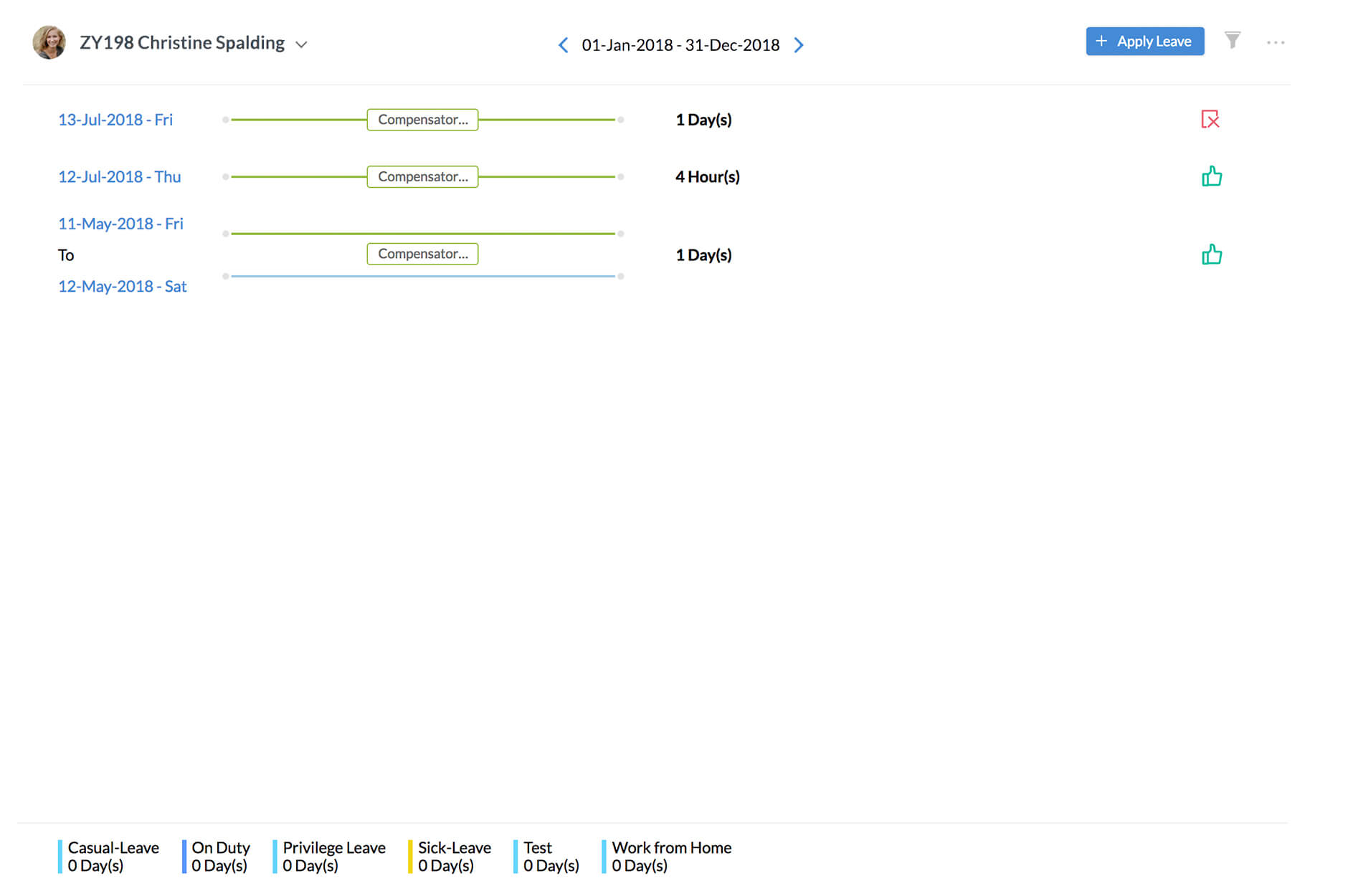The height and width of the screenshot is (896, 1348).
Task: Open the 13-Jul-2018 leave details link
Action: (115, 120)
